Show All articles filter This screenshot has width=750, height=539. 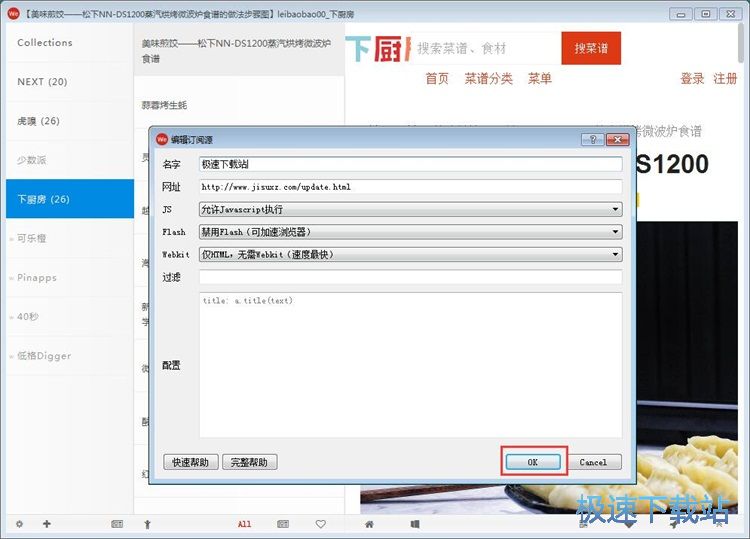point(244,524)
